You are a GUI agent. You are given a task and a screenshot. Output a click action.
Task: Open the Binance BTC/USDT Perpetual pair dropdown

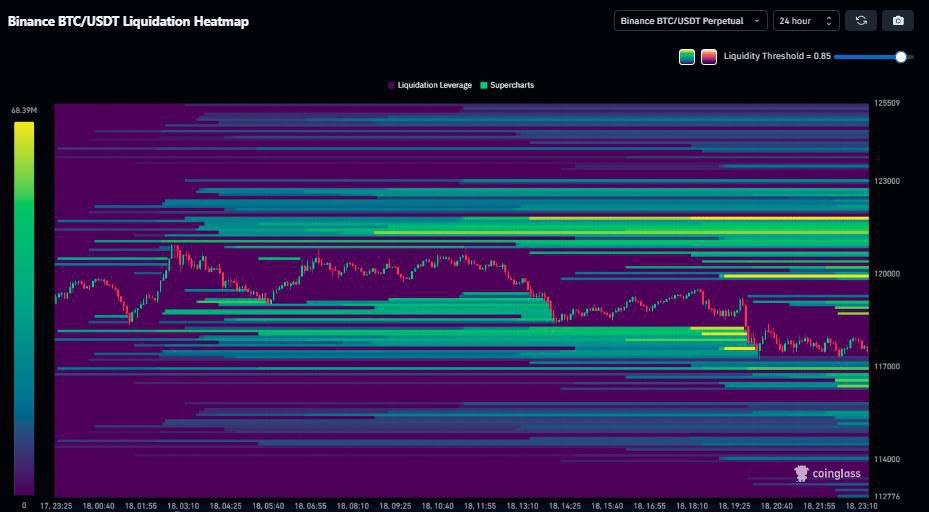690,21
